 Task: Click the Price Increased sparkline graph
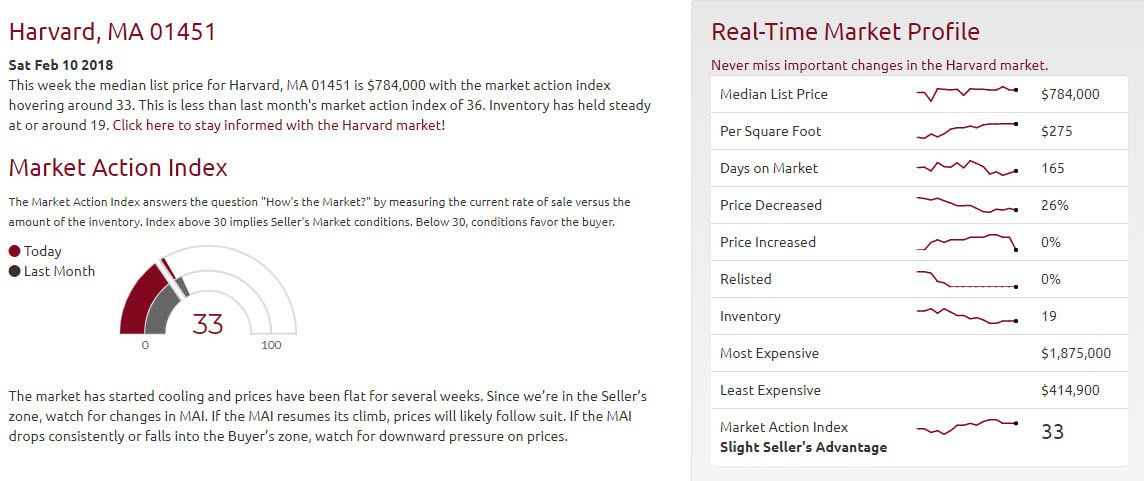point(967,242)
